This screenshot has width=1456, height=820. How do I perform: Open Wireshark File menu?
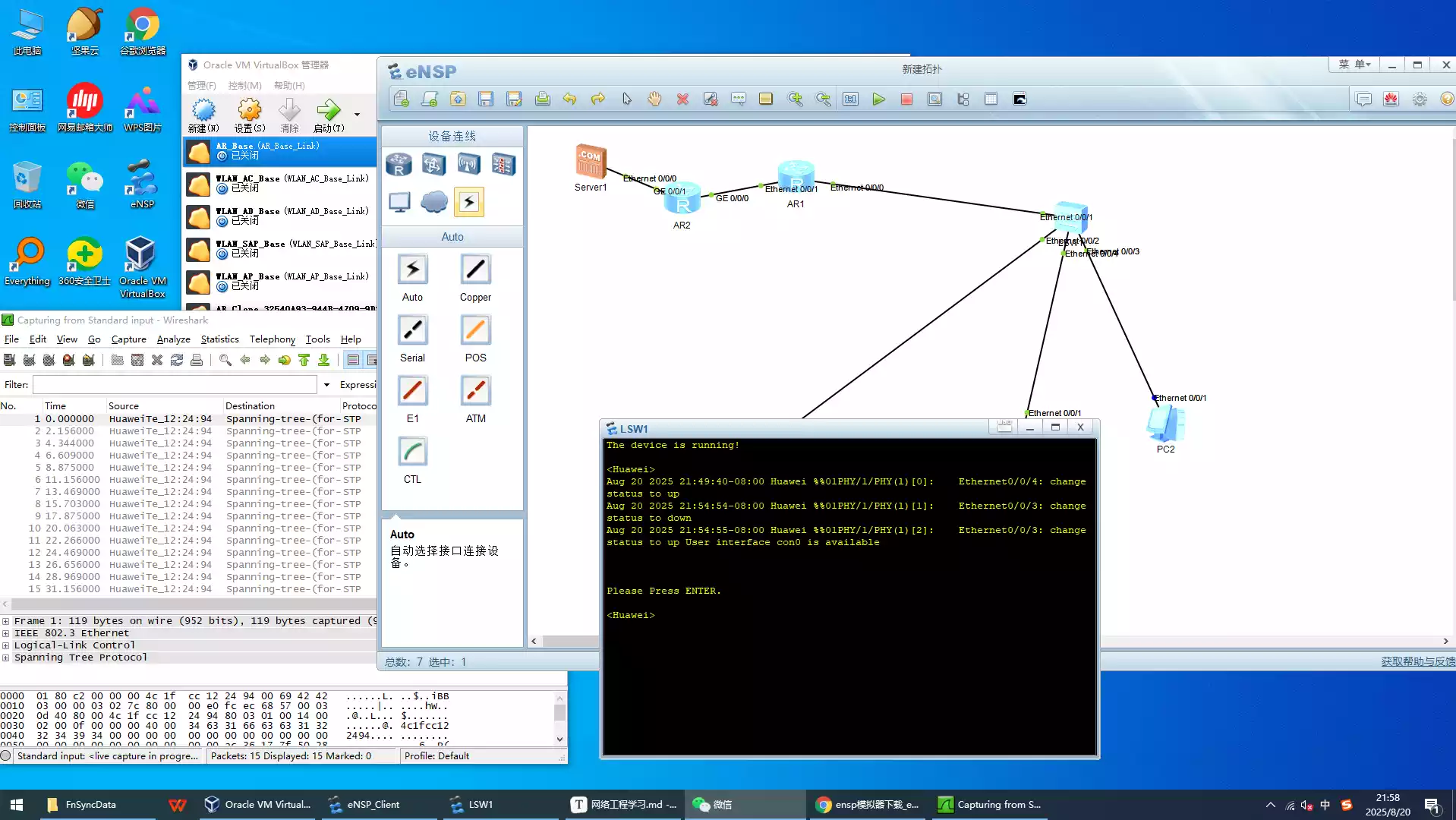pyautogui.click(x=11, y=339)
